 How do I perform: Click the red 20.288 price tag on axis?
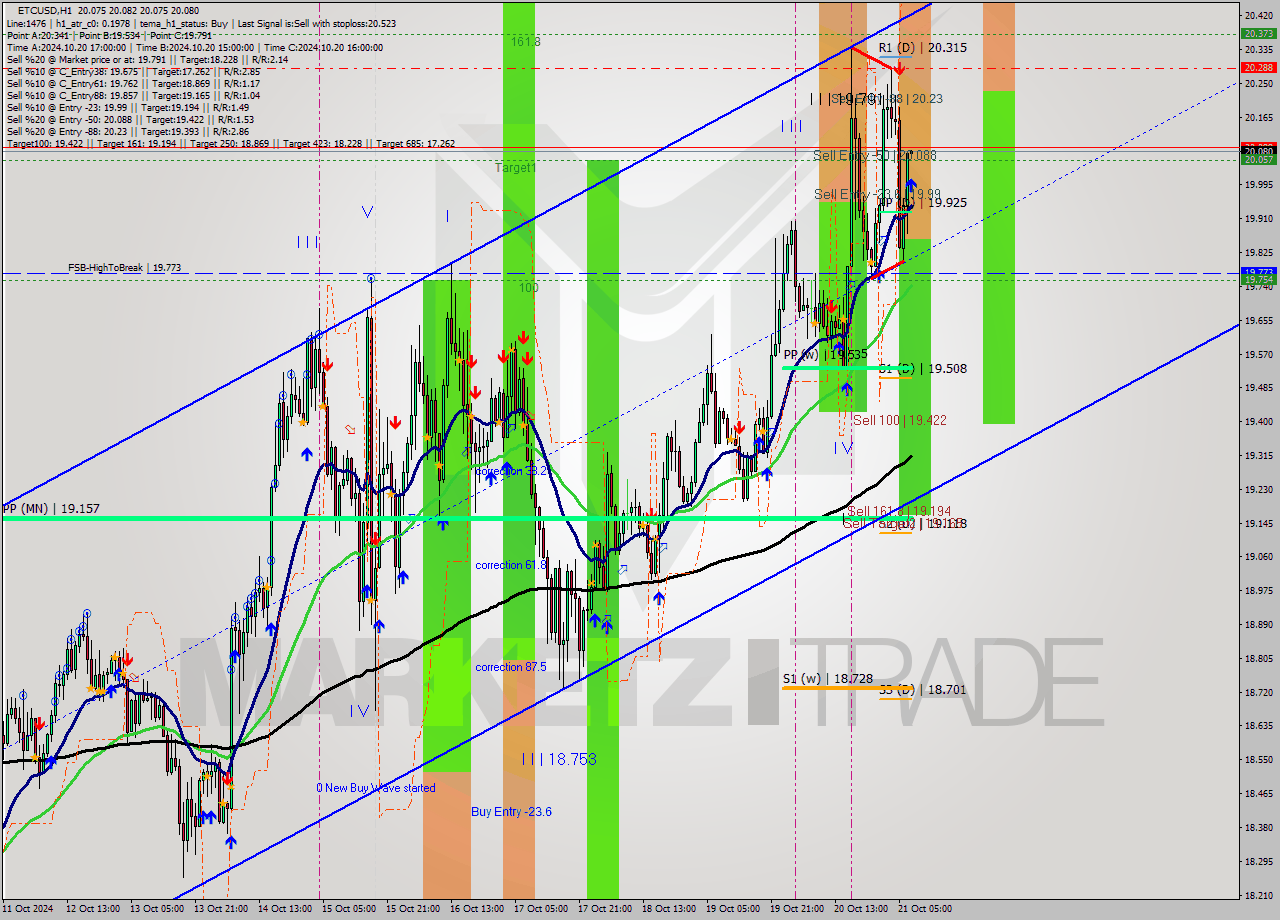[1258, 68]
